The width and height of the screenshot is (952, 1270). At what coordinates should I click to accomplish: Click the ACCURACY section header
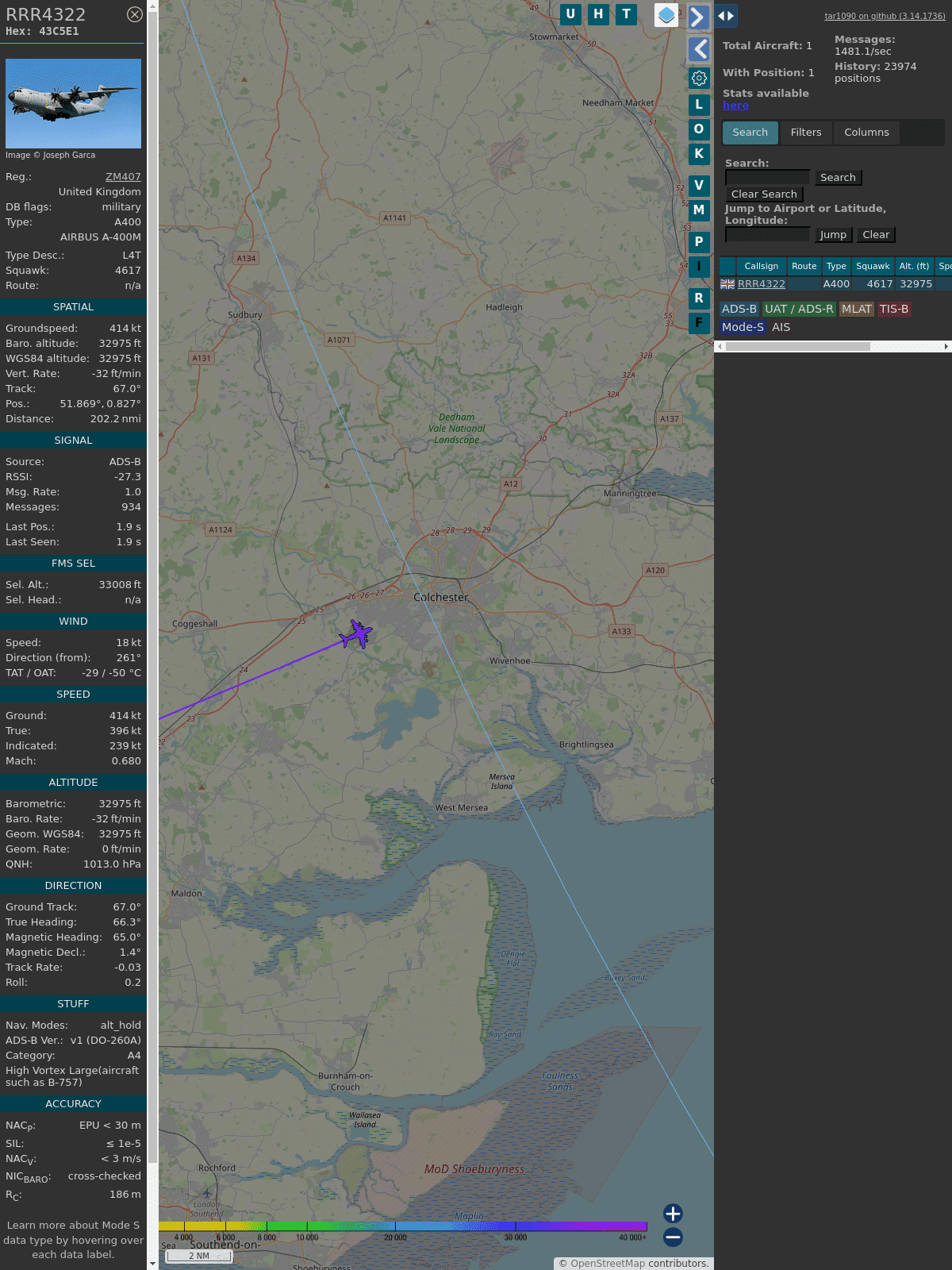coord(73,1104)
